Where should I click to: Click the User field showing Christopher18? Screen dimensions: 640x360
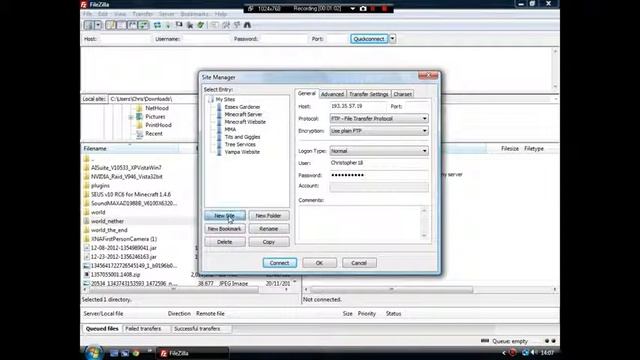click(x=379, y=163)
